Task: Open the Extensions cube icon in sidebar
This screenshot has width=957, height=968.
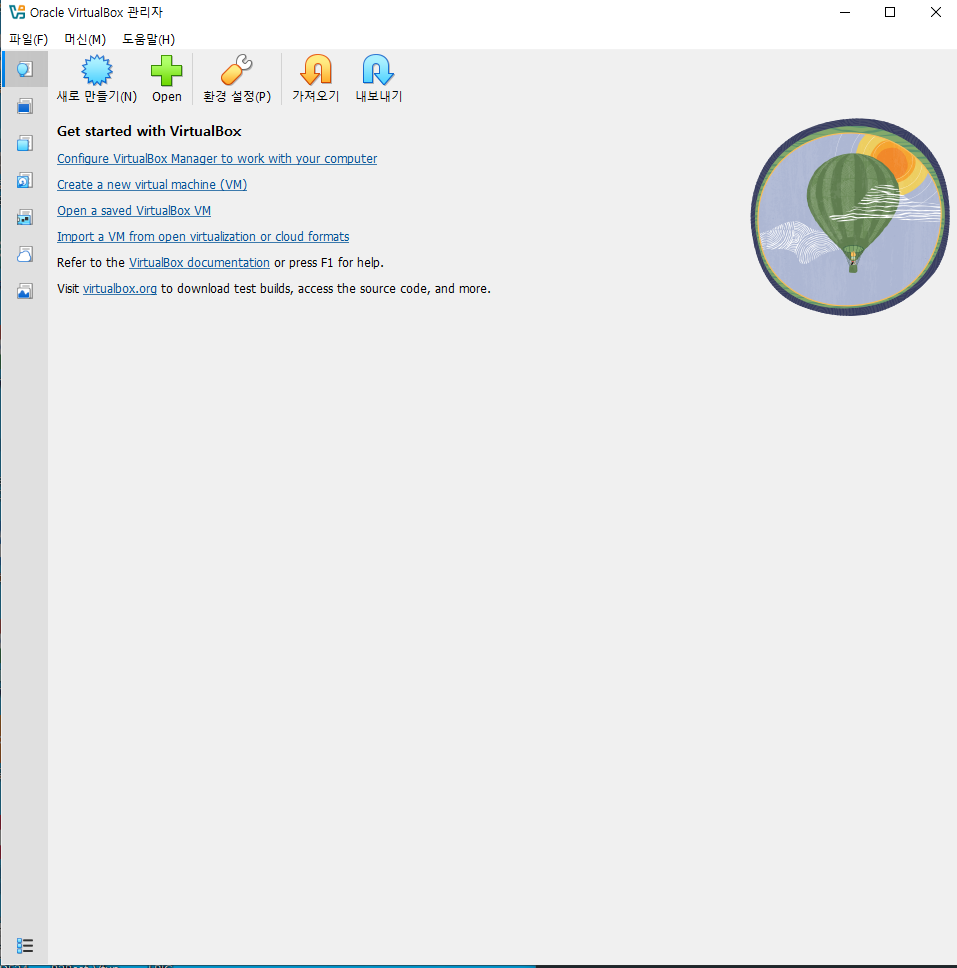Action: 25,143
